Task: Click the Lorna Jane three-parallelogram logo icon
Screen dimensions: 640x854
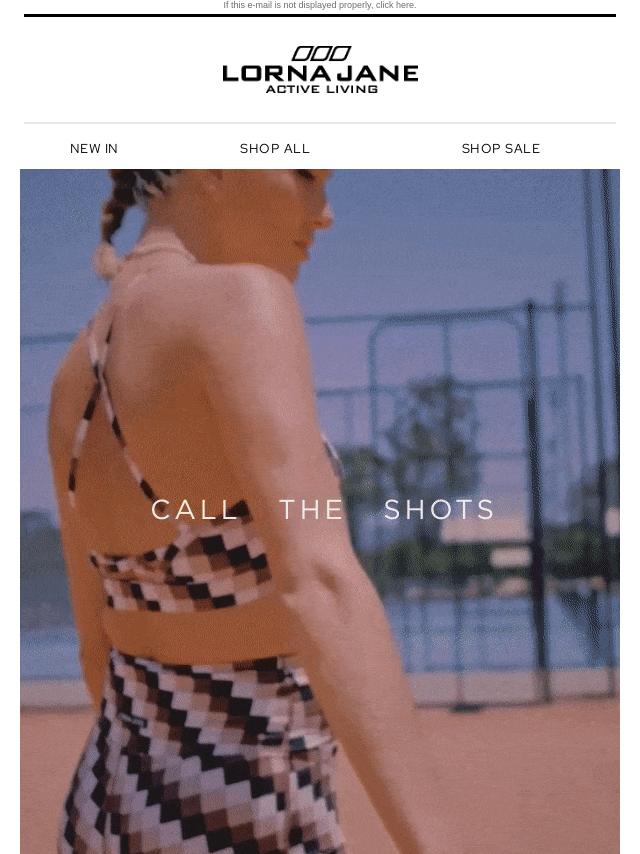Action: click(321, 53)
